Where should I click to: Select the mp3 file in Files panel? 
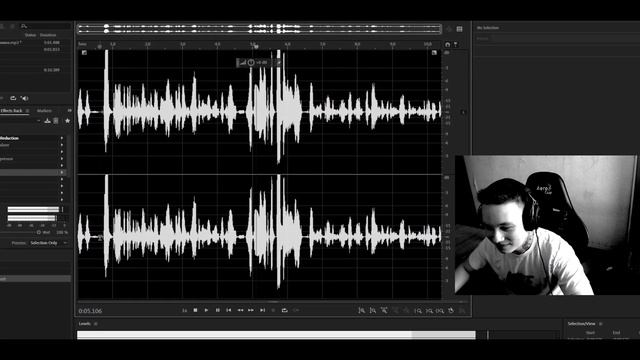12,42
